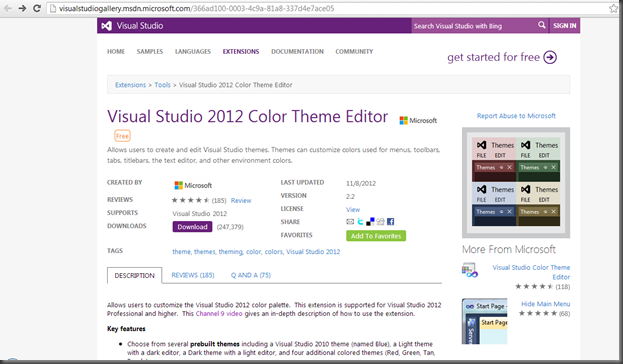Screen dimensions: 623x364
Task: Click the page title Visual Studio 2012 Color Theme Editor
Action: point(248,116)
